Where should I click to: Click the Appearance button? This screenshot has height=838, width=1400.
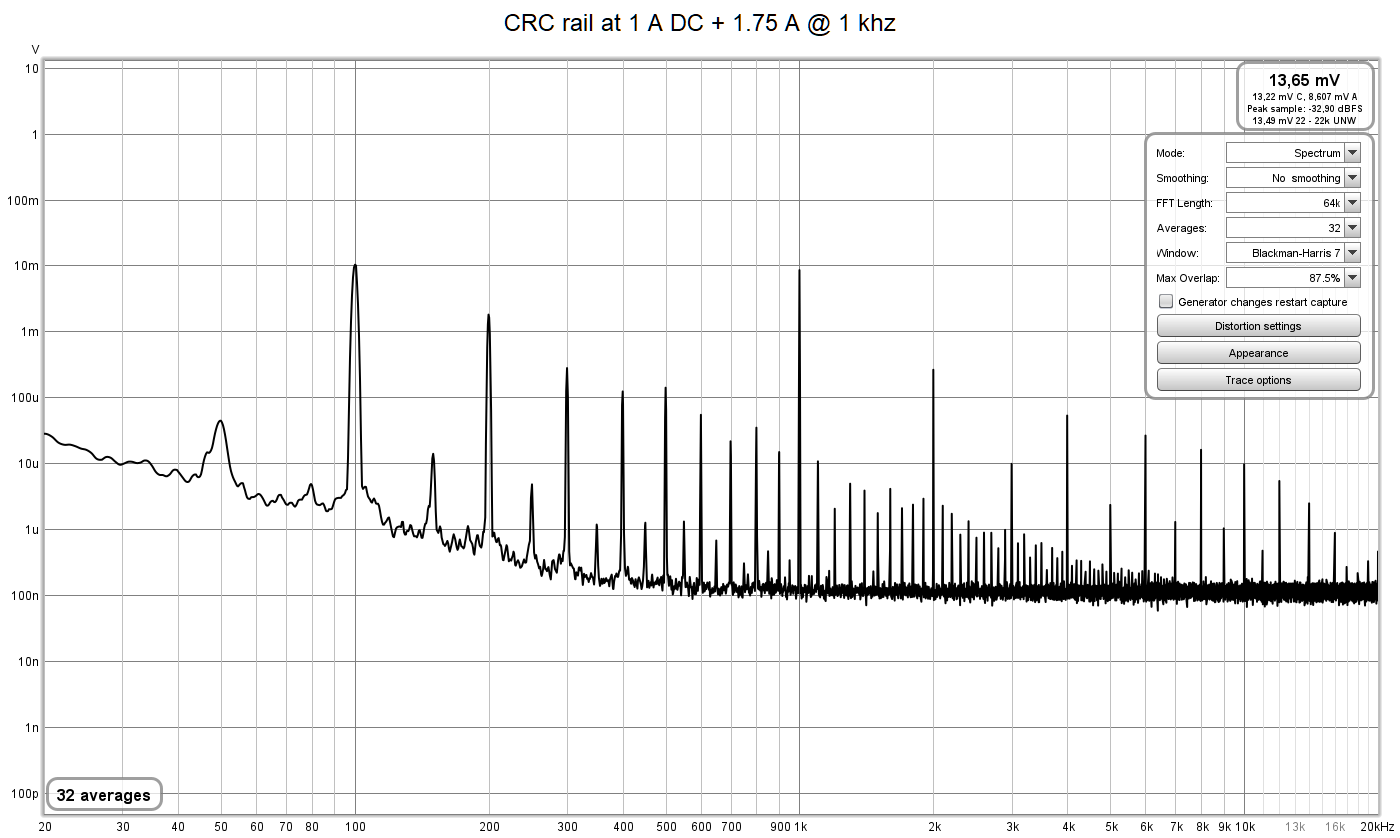pos(1258,353)
